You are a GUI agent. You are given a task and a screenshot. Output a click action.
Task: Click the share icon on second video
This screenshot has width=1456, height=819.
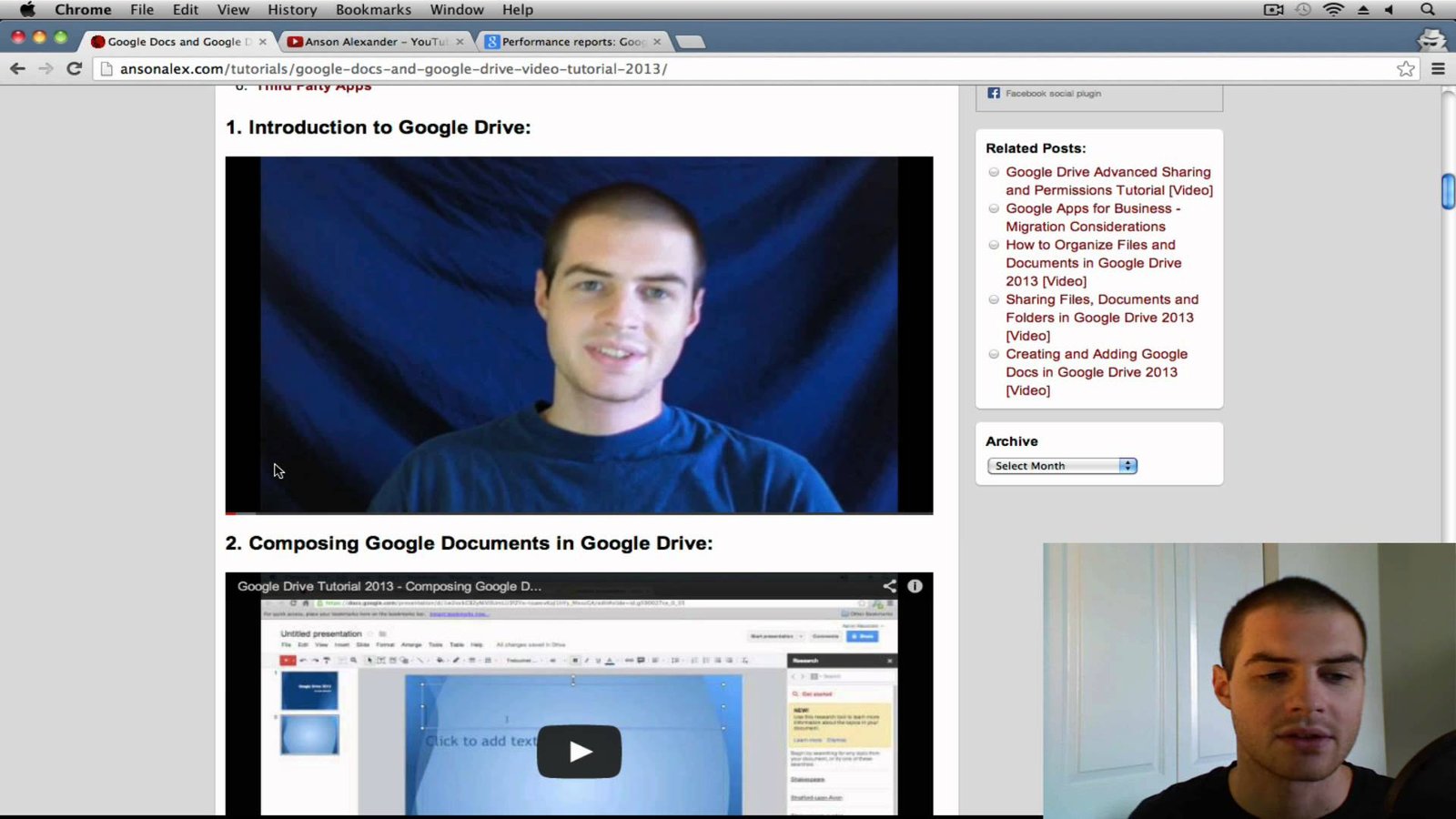coord(889,586)
